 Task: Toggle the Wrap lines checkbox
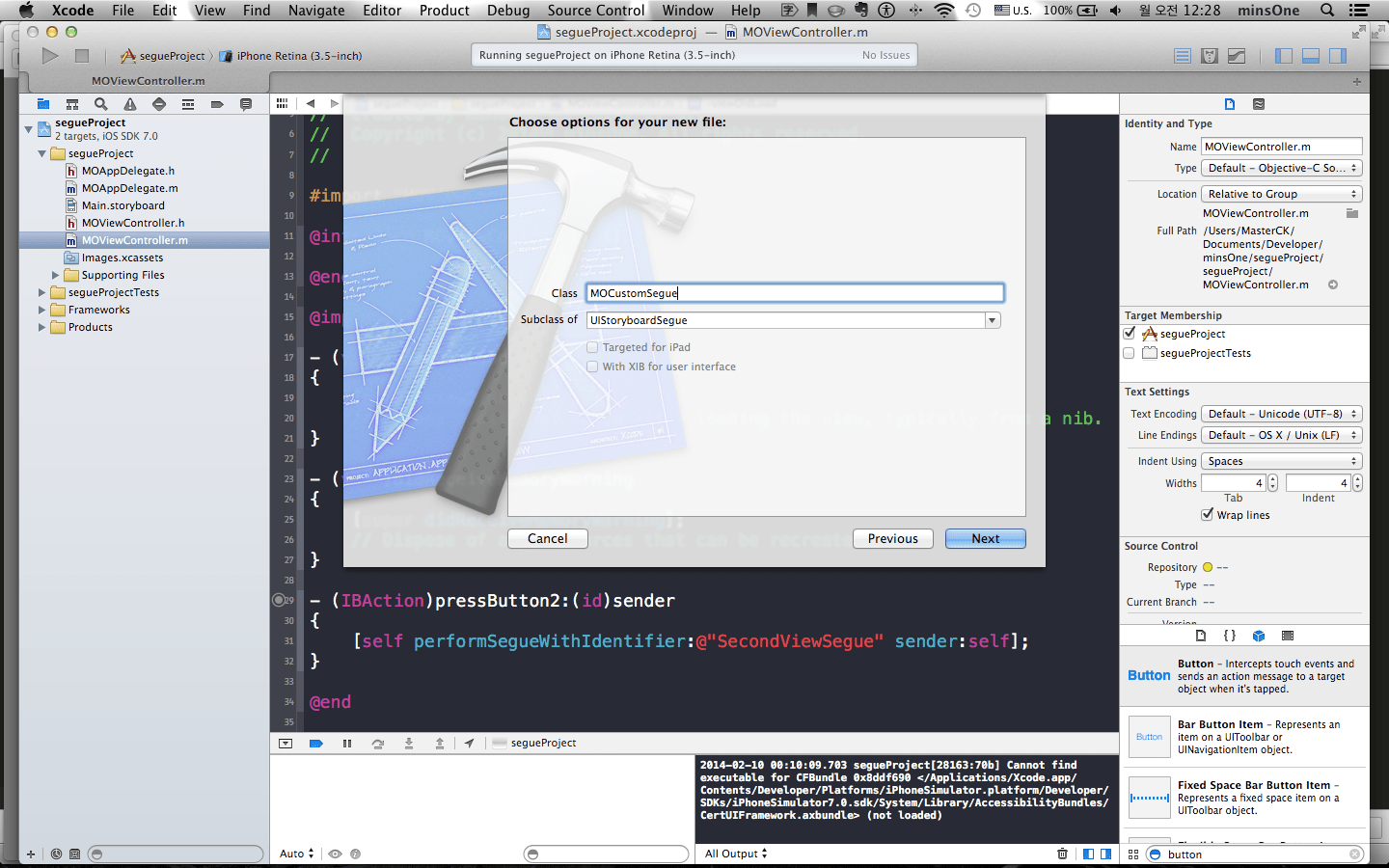pos(1208,514)
